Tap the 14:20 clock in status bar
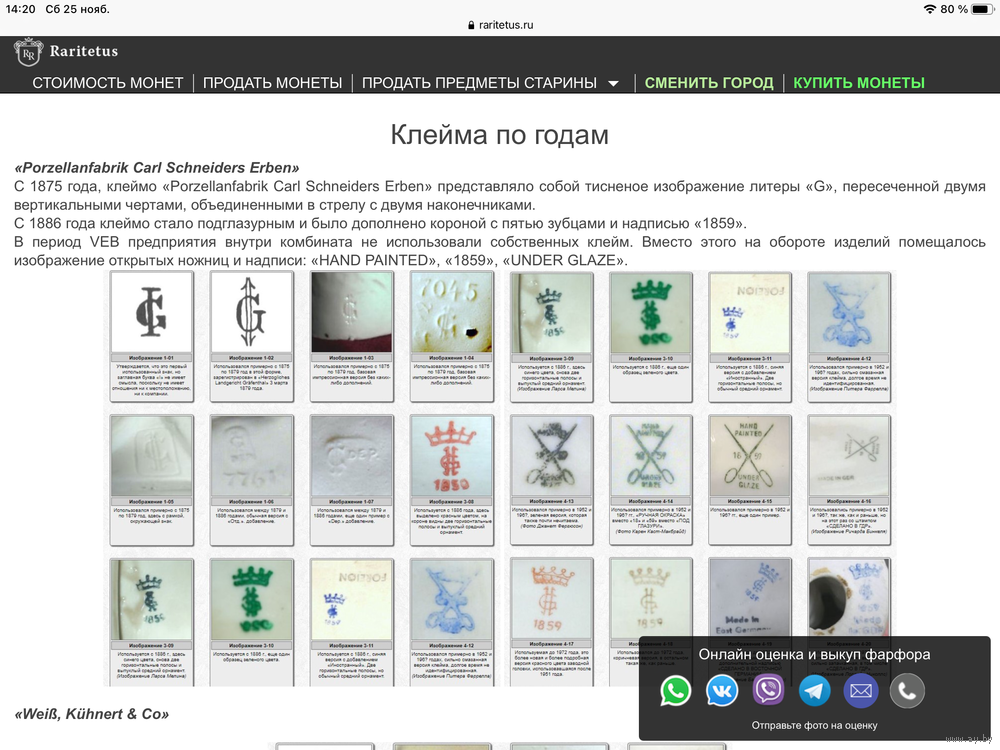 [x=20, y=9]
